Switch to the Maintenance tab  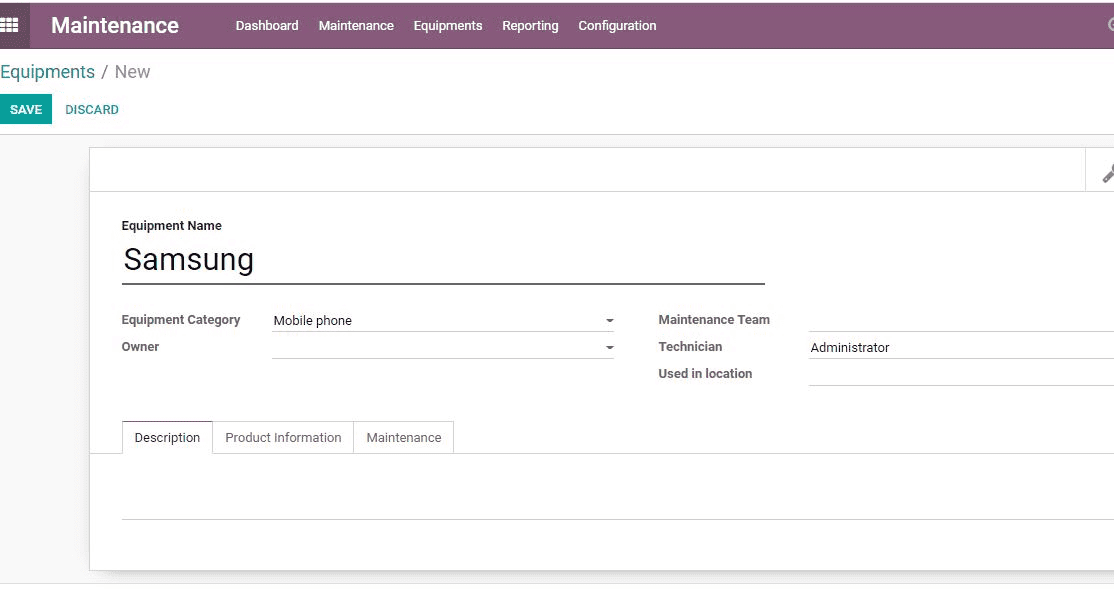pyautogui.click(x=404, y=438)
